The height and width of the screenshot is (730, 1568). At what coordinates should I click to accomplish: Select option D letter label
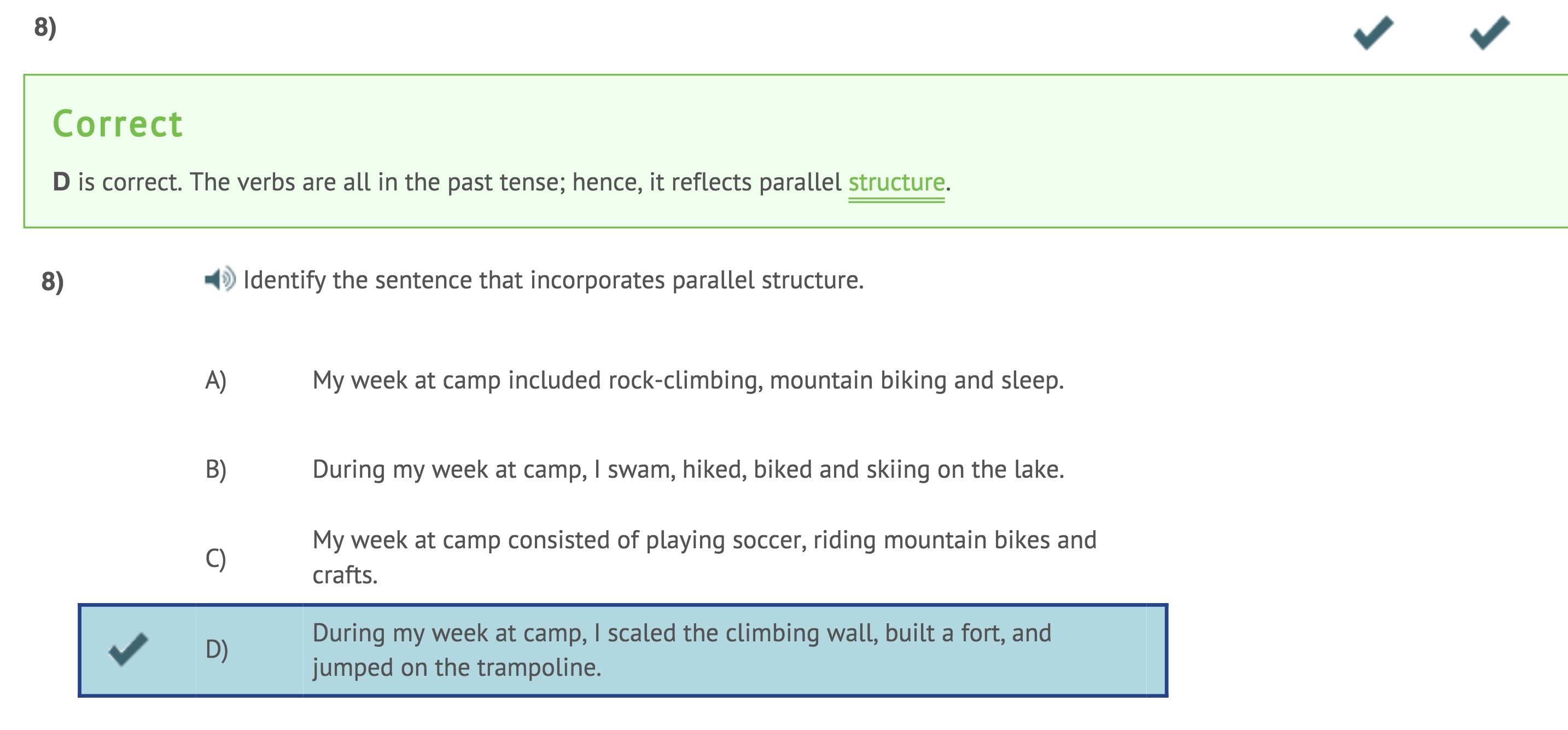pyautogui.click(x=217, y=650)
